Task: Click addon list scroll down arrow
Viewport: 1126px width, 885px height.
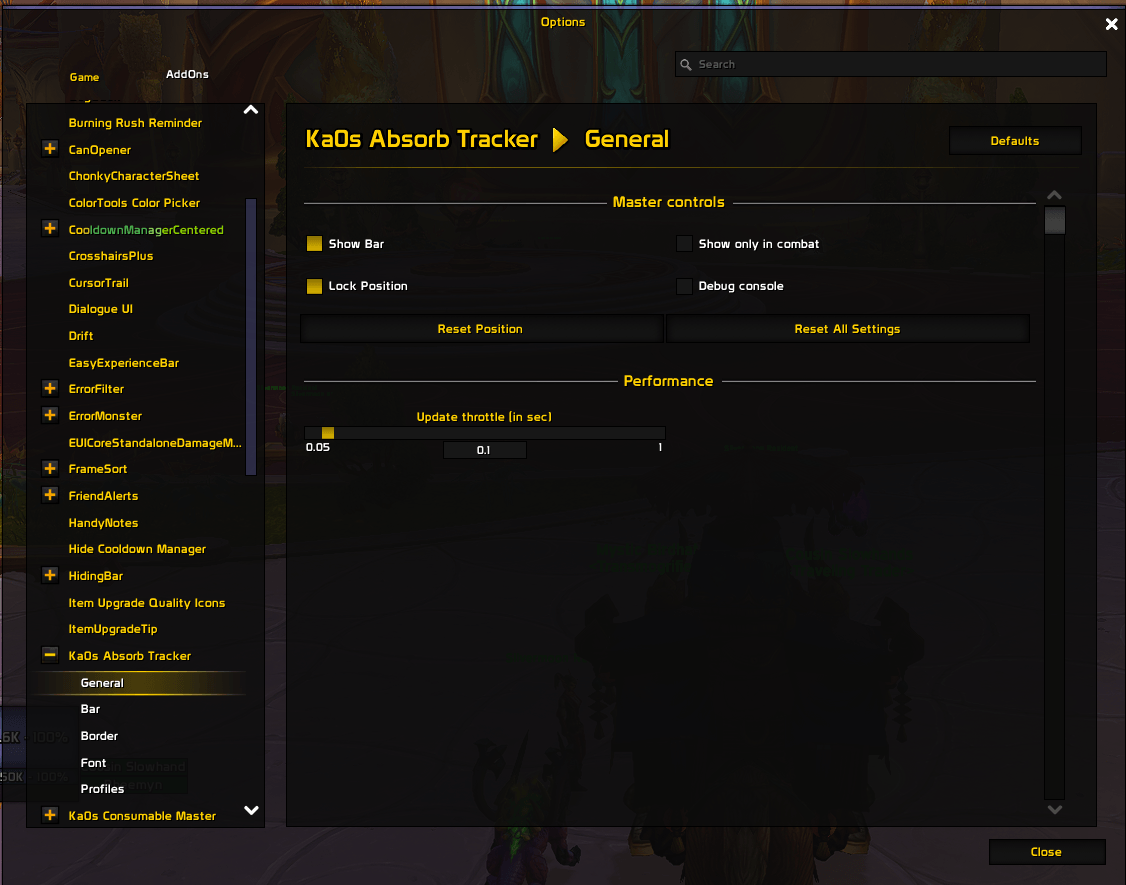Action: [x=251, y=810]
